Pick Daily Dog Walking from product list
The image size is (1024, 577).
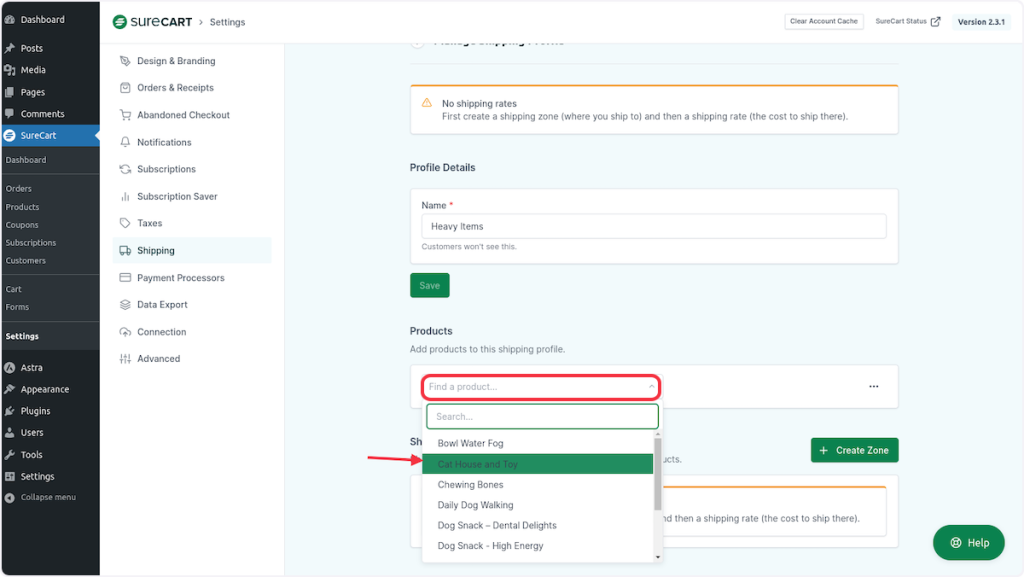pyautogui.click(x=475, y=505)
